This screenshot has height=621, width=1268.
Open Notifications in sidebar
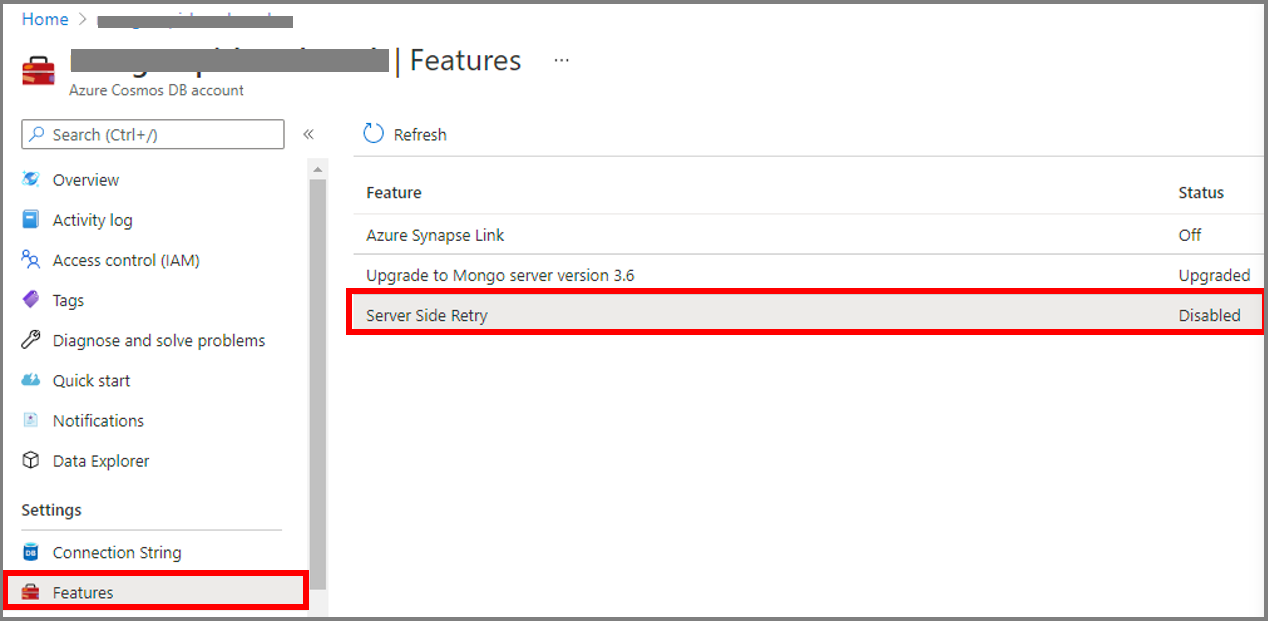[98, 420]
